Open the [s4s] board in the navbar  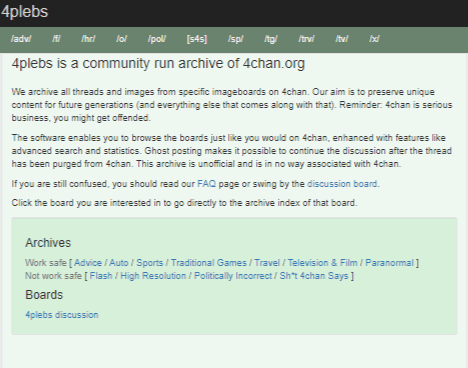(x=197, y=39)
